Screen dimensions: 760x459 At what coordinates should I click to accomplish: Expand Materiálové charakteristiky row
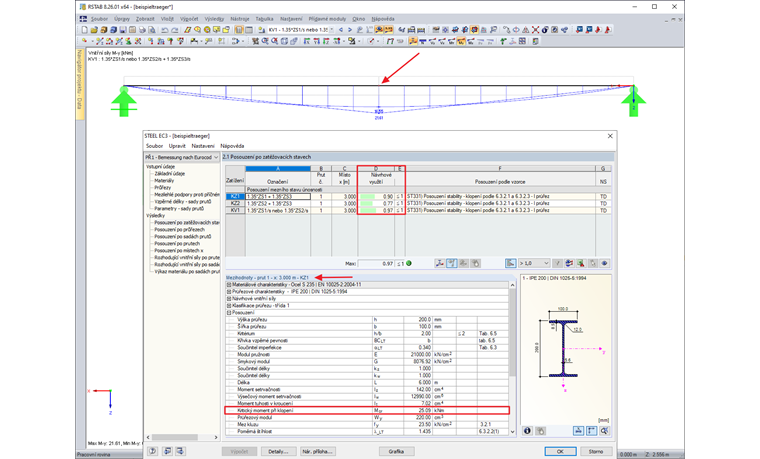click(229, 285)
